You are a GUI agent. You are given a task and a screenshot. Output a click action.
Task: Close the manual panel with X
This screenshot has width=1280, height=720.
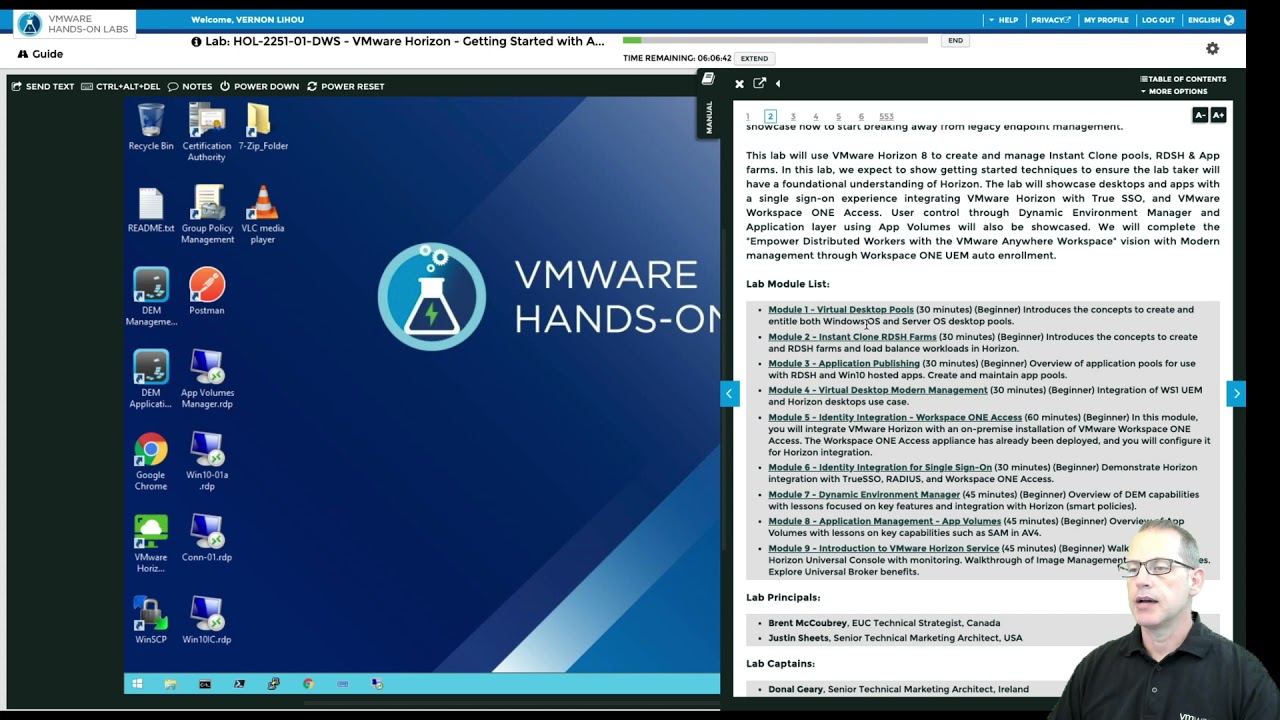pos(739,84)
